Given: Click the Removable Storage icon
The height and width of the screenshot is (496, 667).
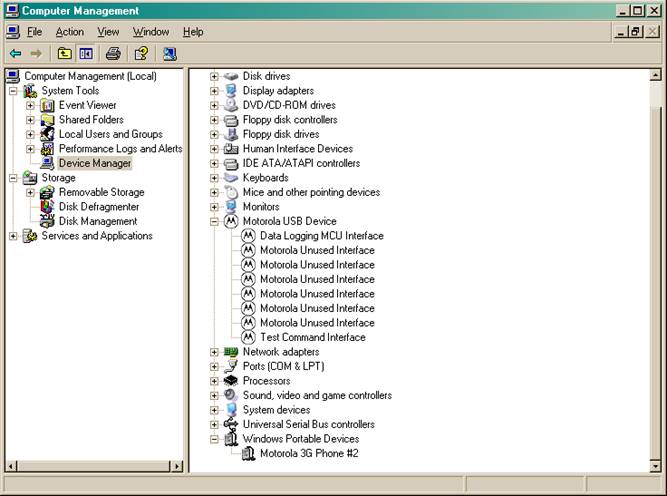Looking at the screenshot, I should click(47, 192).
